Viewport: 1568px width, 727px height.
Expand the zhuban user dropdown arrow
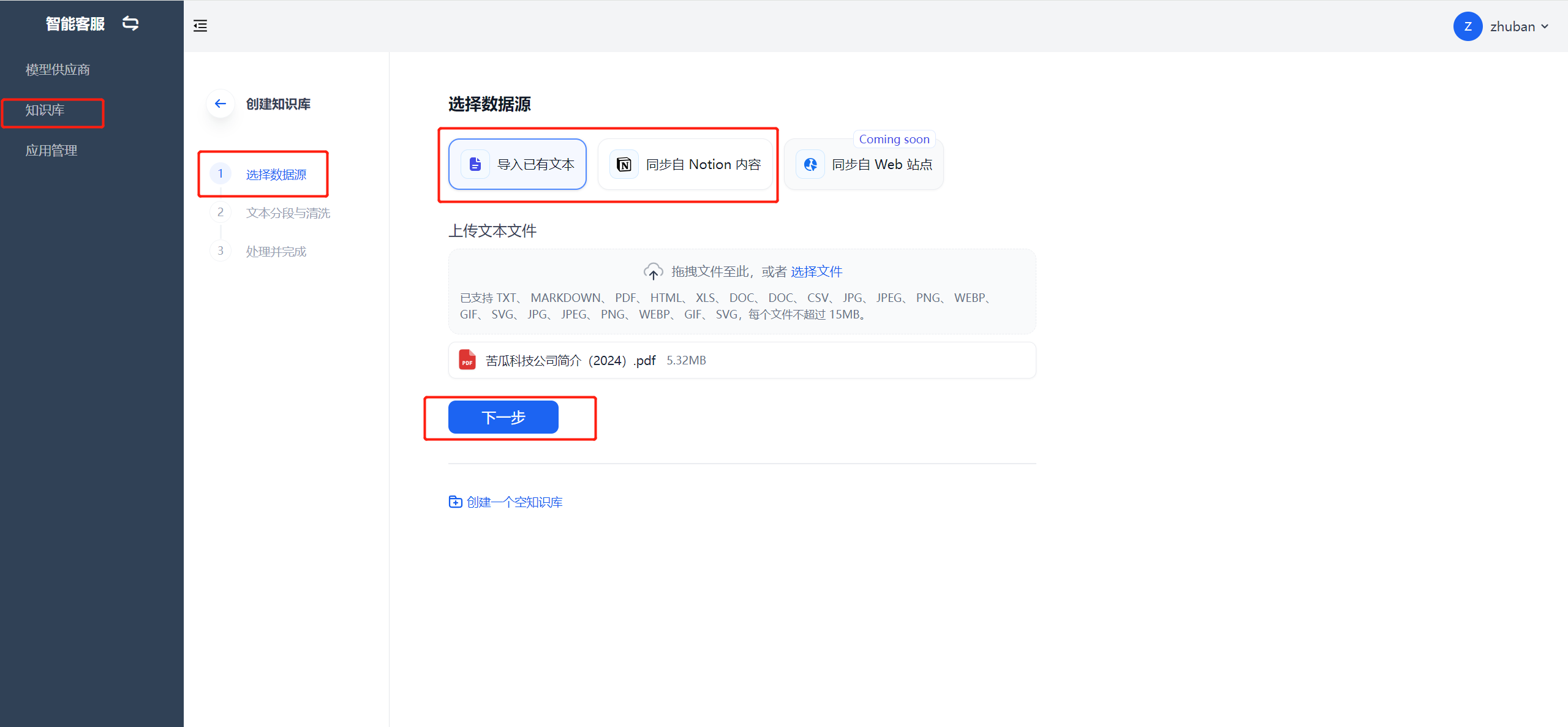(x=1545, y=26)
